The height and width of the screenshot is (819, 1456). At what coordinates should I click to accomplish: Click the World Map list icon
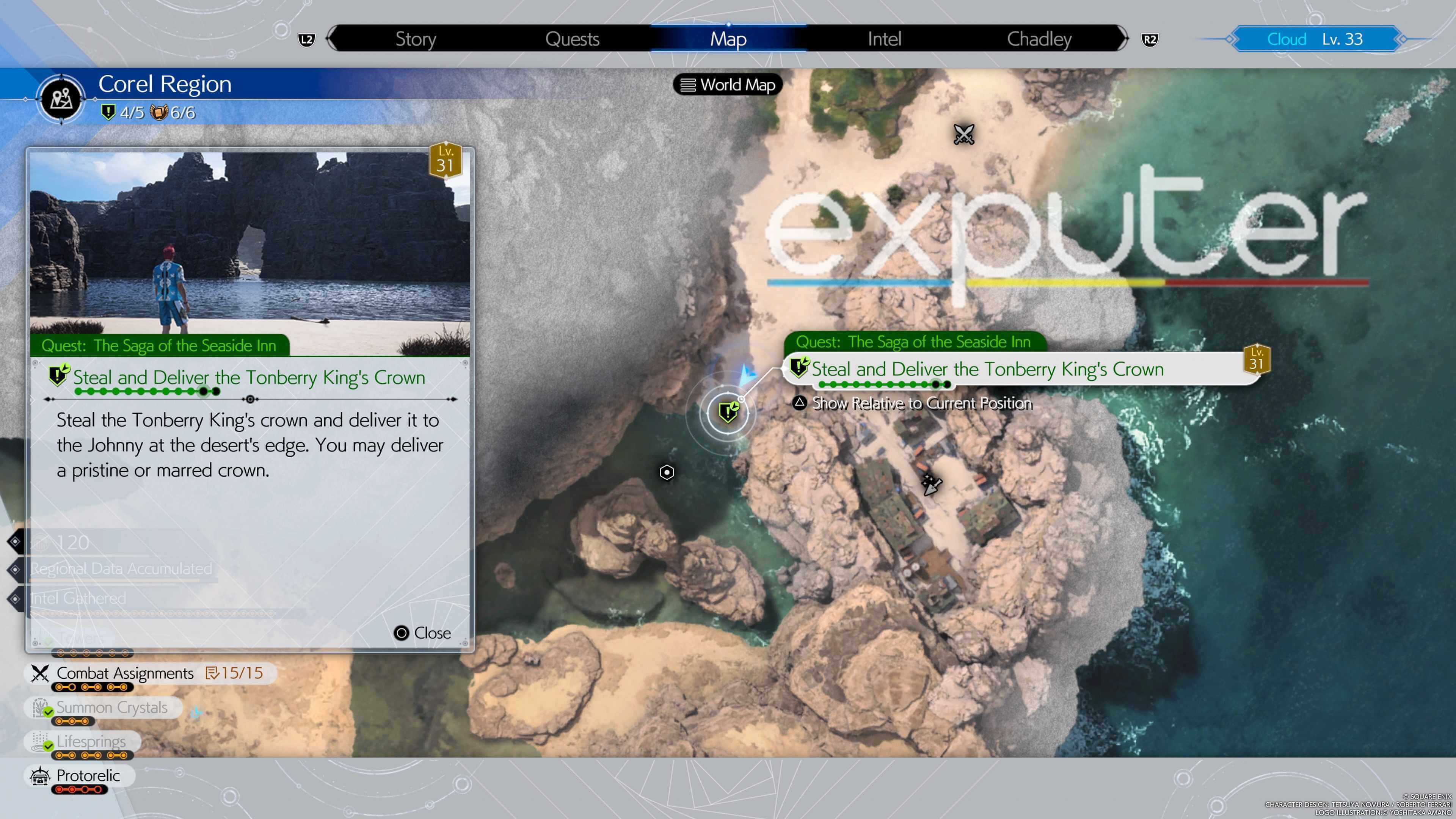(688, 85)
